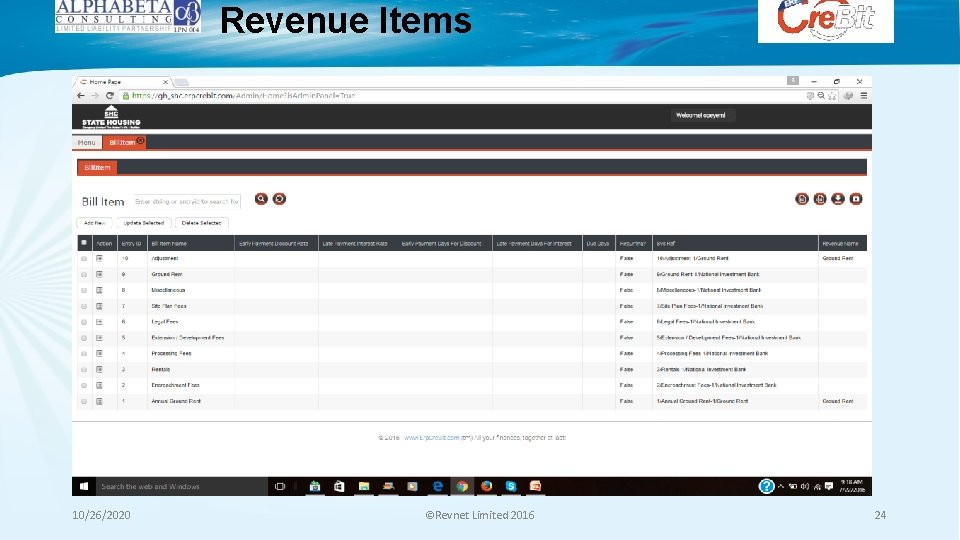Tick the checkbox for the Annual Ground Rent row
The height and width of the screenshot is (540, 960).
tap(84, 401)
